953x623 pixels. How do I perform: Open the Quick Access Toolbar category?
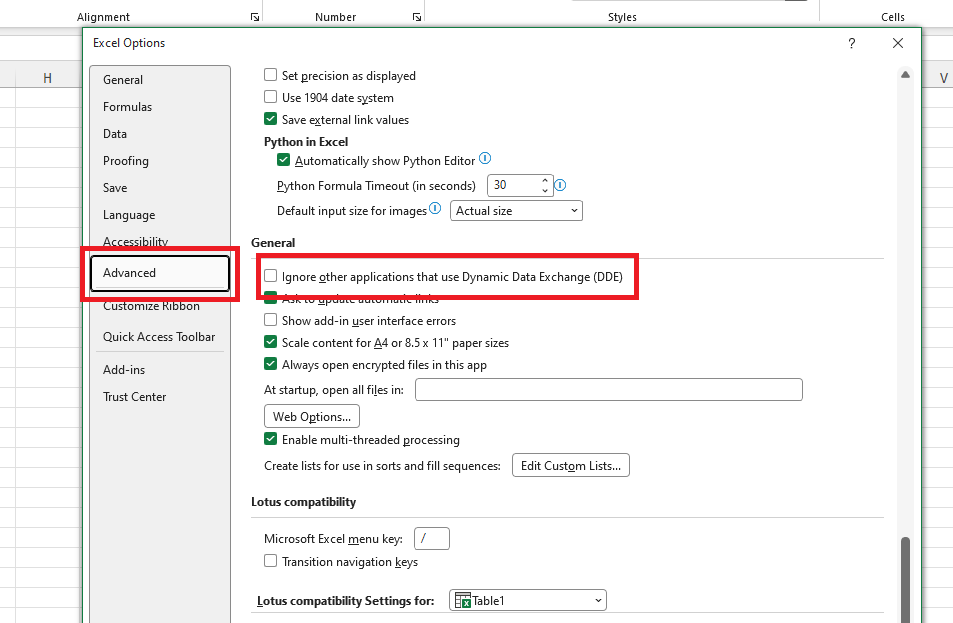159,337
